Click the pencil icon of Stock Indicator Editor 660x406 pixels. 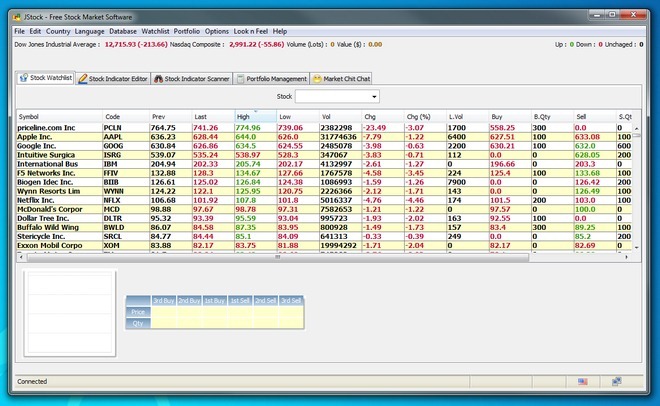click(83, 79)
